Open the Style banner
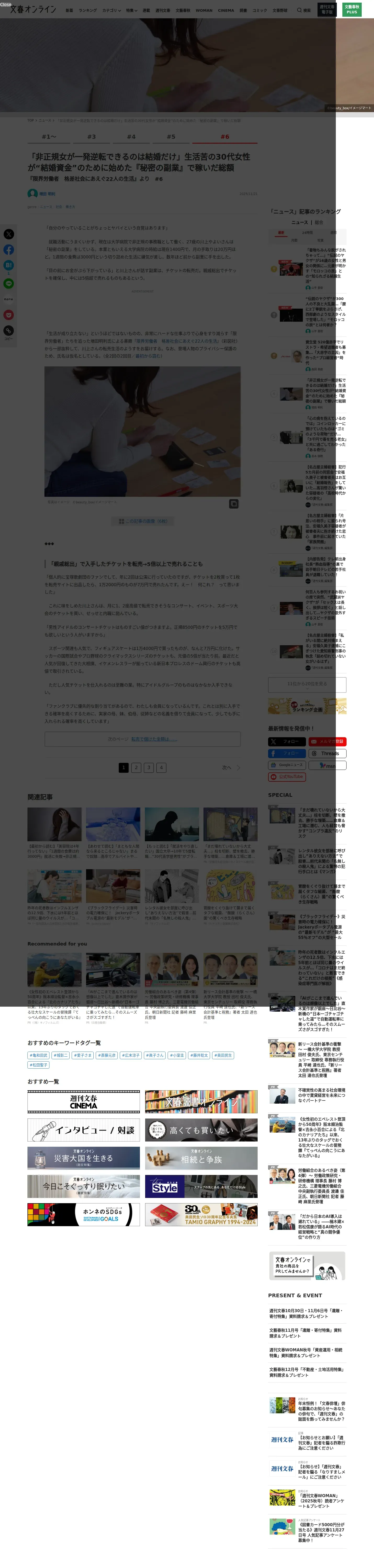Screen dimensions: 374x1568 tap(201, 1186)
